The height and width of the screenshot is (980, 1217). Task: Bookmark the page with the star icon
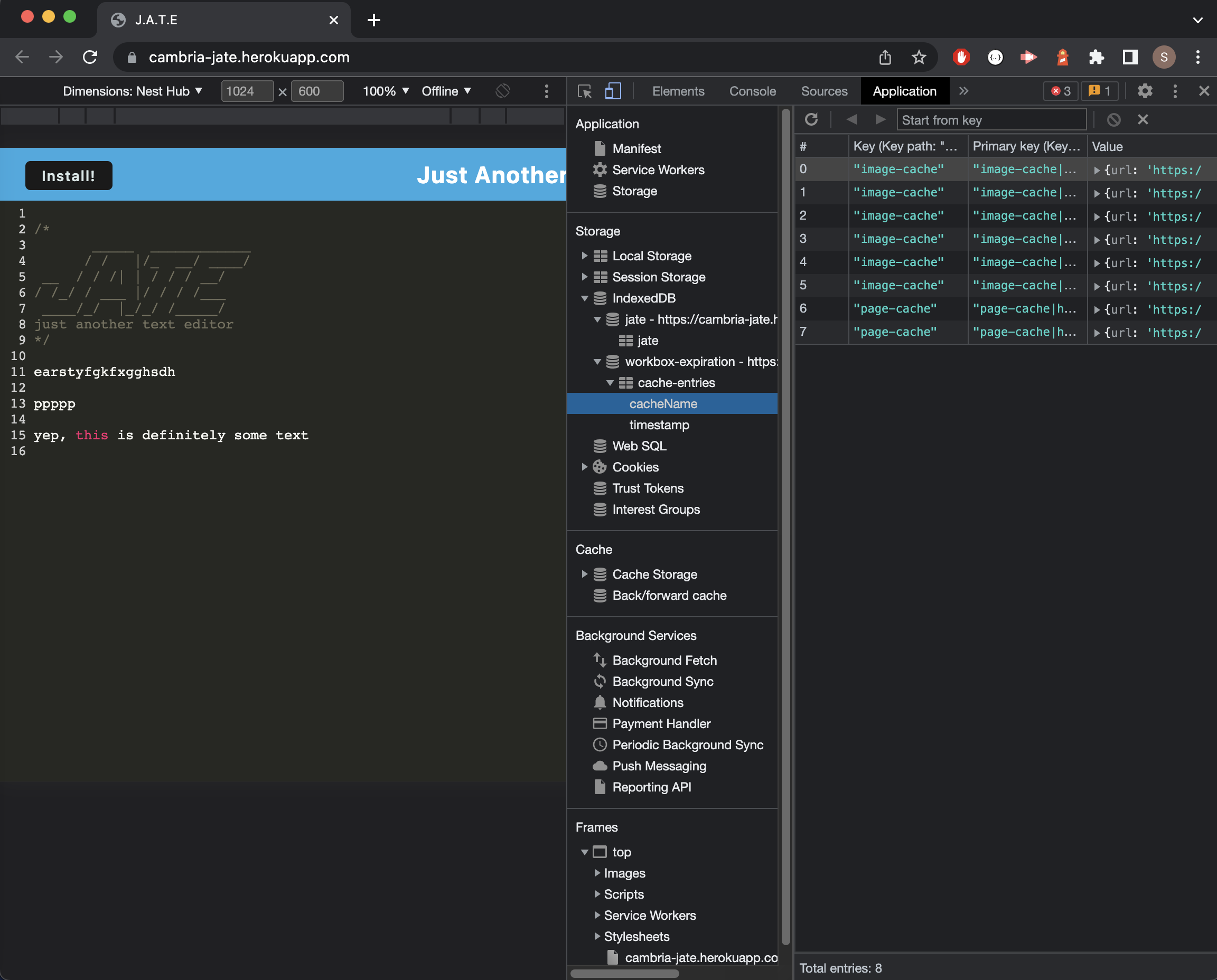tap(919, 57)
